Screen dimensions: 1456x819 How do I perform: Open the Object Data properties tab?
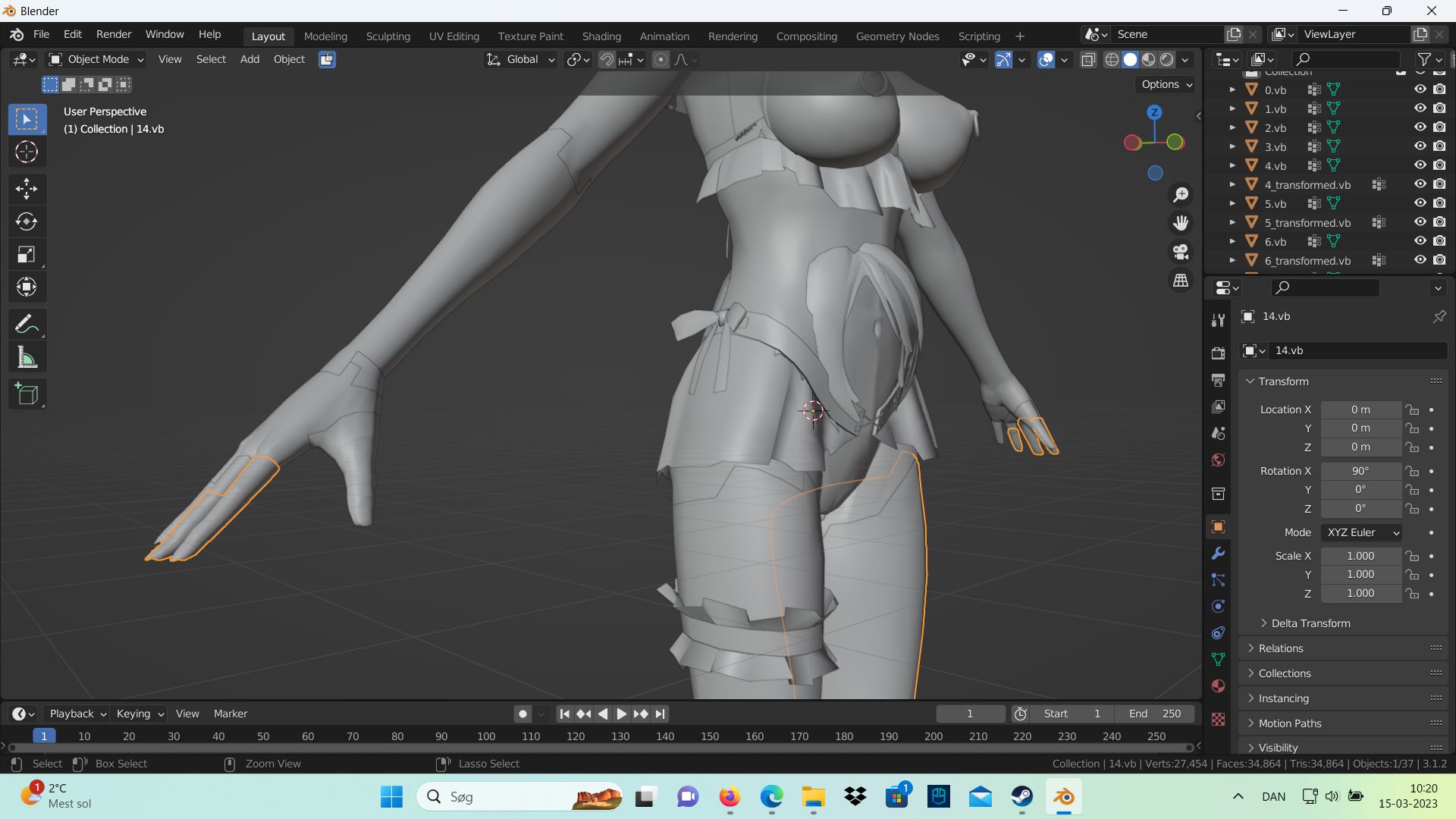pyautogui.click(x=1219, y=660)
